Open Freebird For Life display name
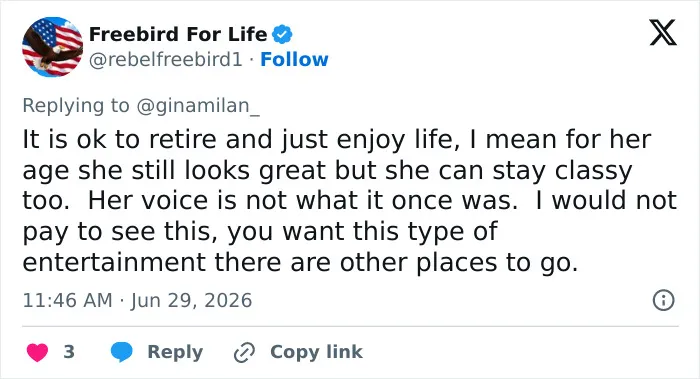Screen dimensions: 700x379 pyautogui.click(x=178, y=34)
